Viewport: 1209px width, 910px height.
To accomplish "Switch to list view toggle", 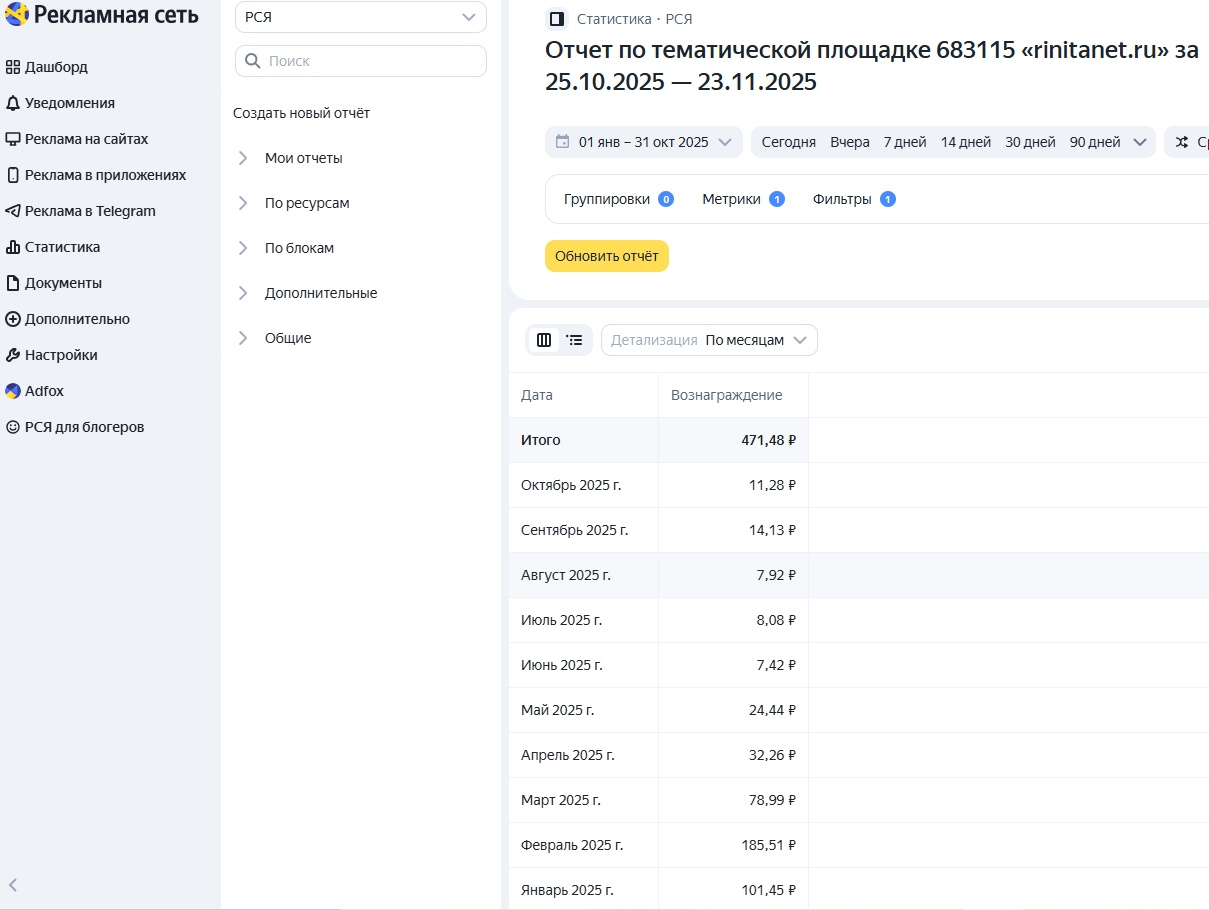I will (575, 340).
